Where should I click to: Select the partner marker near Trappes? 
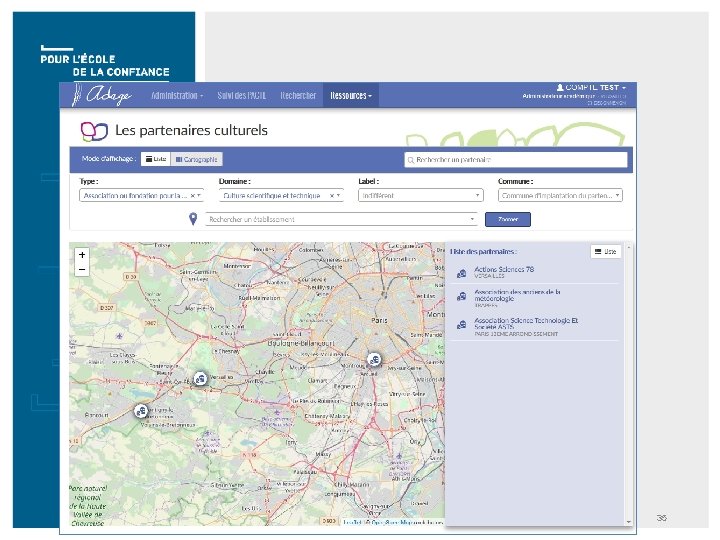pyautogui.click(x=141, y=411)
